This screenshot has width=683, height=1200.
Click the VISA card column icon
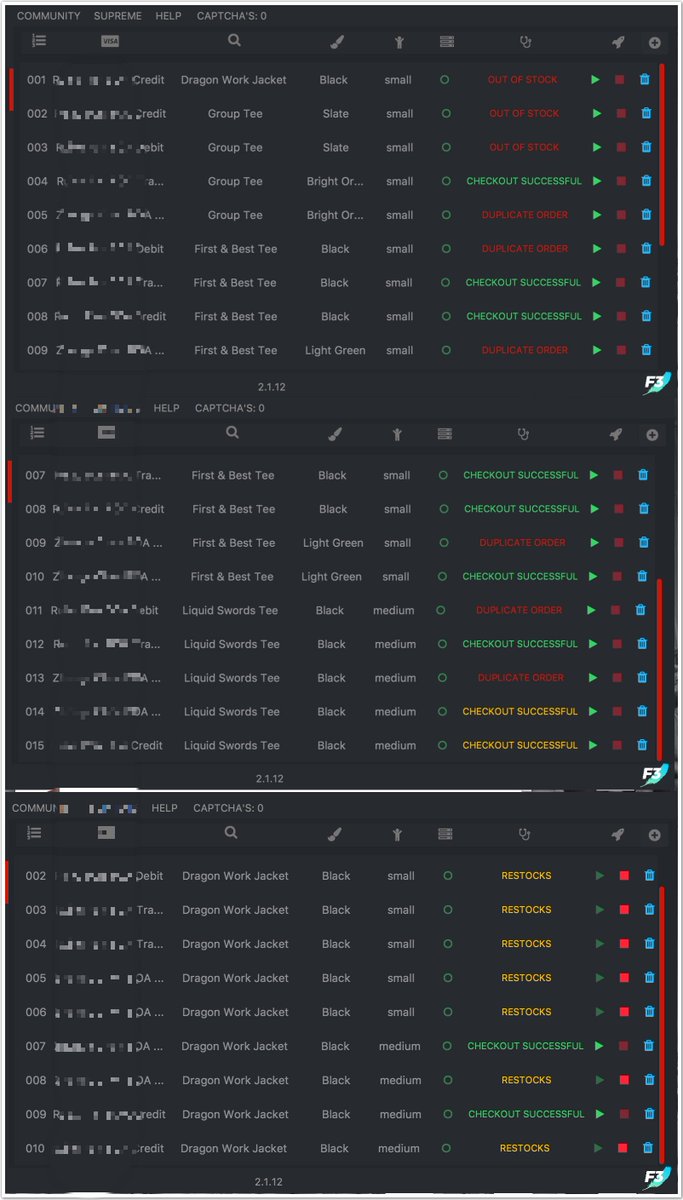coord(110,41)
